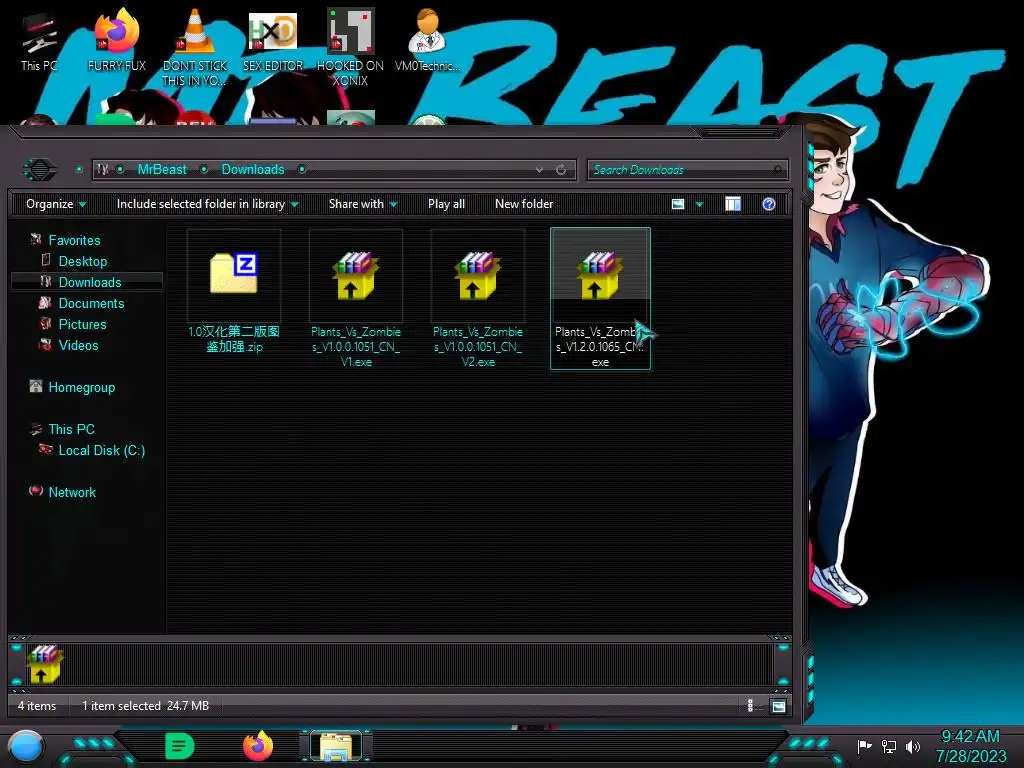Click the details pane file preview icon

(44, 664)
